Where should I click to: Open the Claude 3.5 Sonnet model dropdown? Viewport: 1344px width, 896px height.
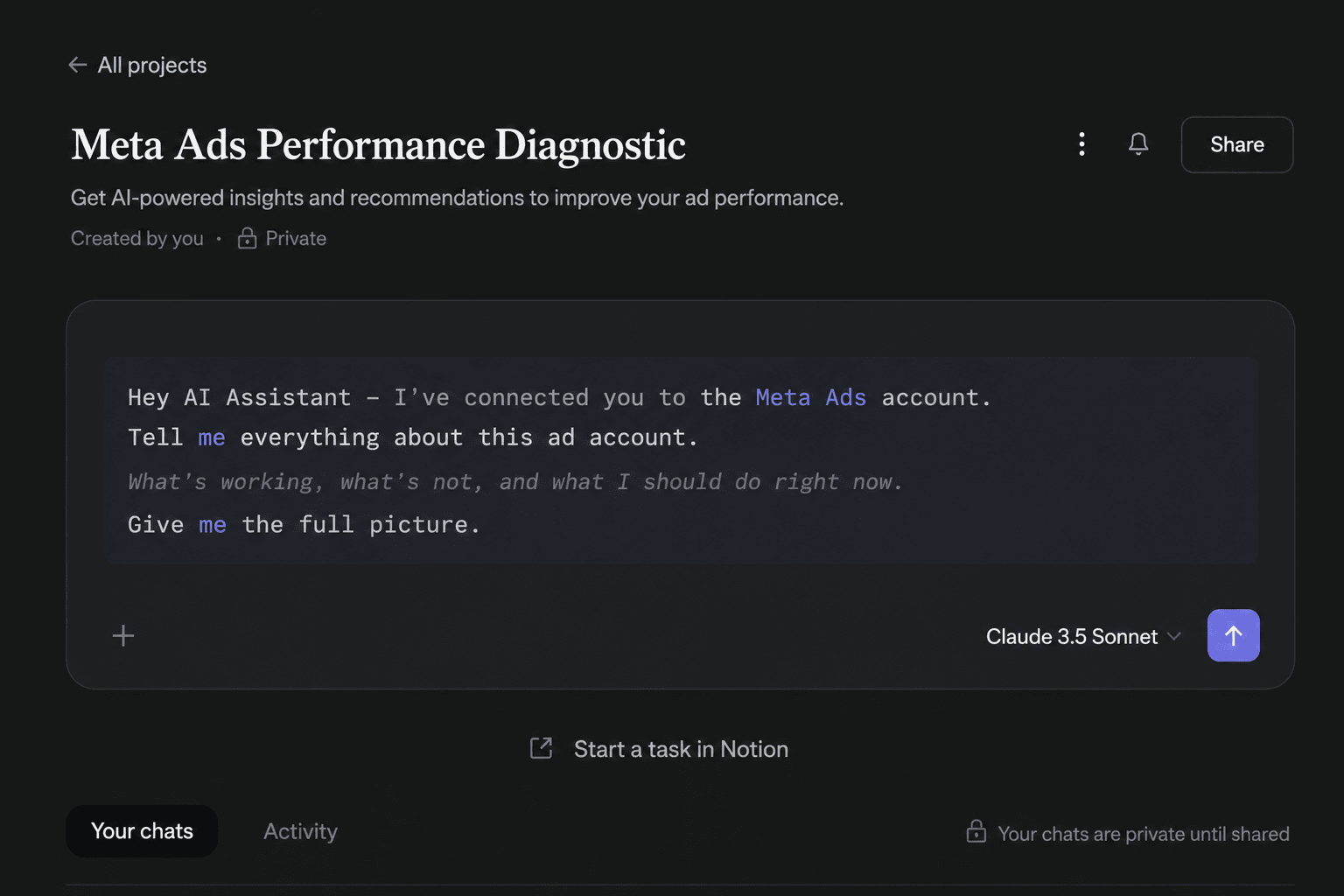[x=1083, y=636]
